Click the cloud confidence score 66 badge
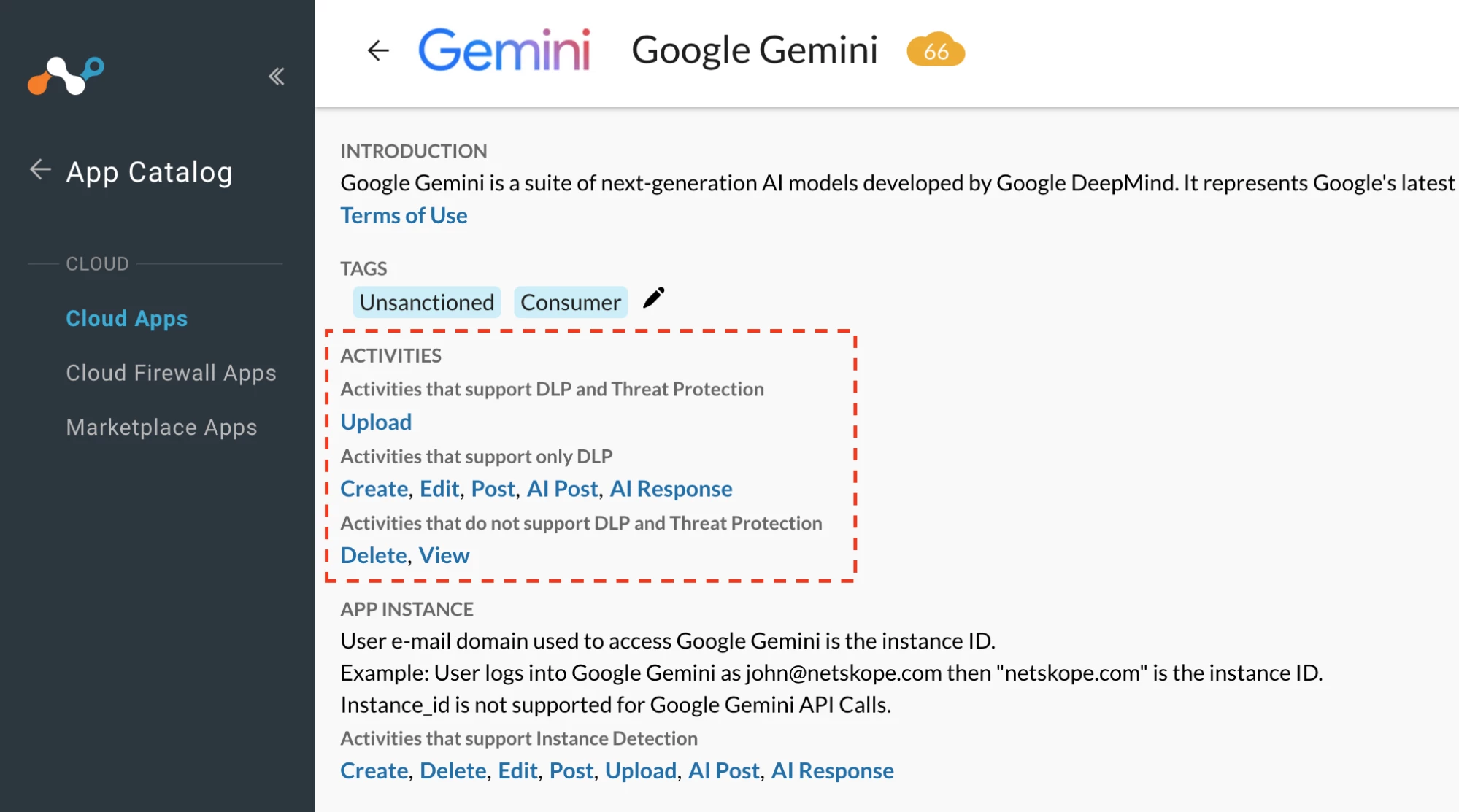The image size is (1459, 812). 935,50
